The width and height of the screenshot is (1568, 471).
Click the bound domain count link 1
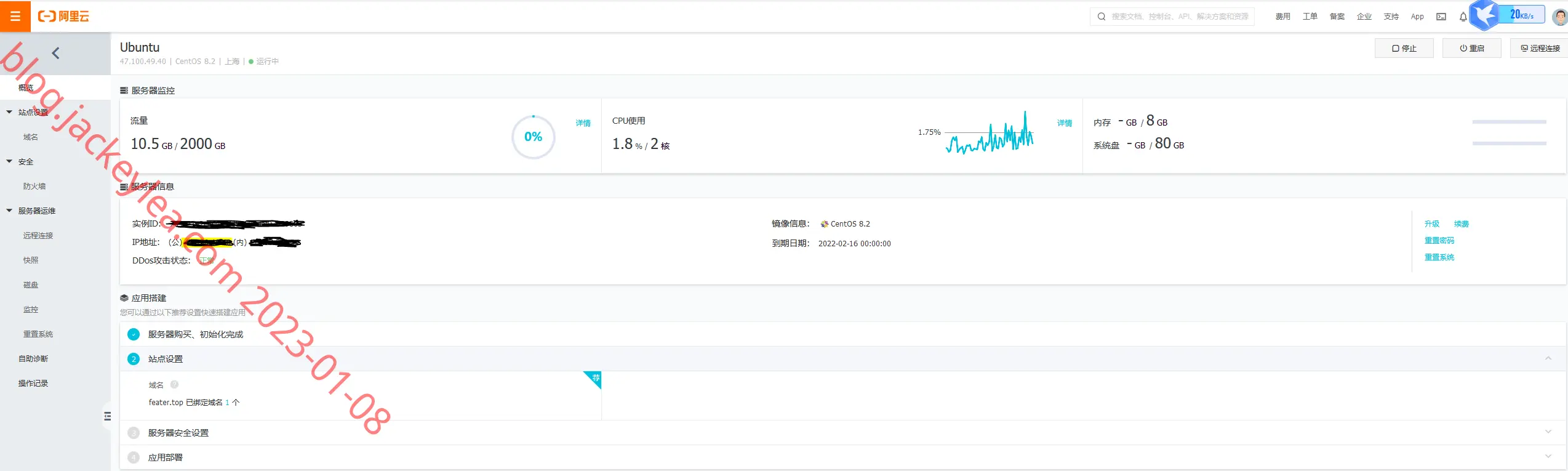coord(227,403)
